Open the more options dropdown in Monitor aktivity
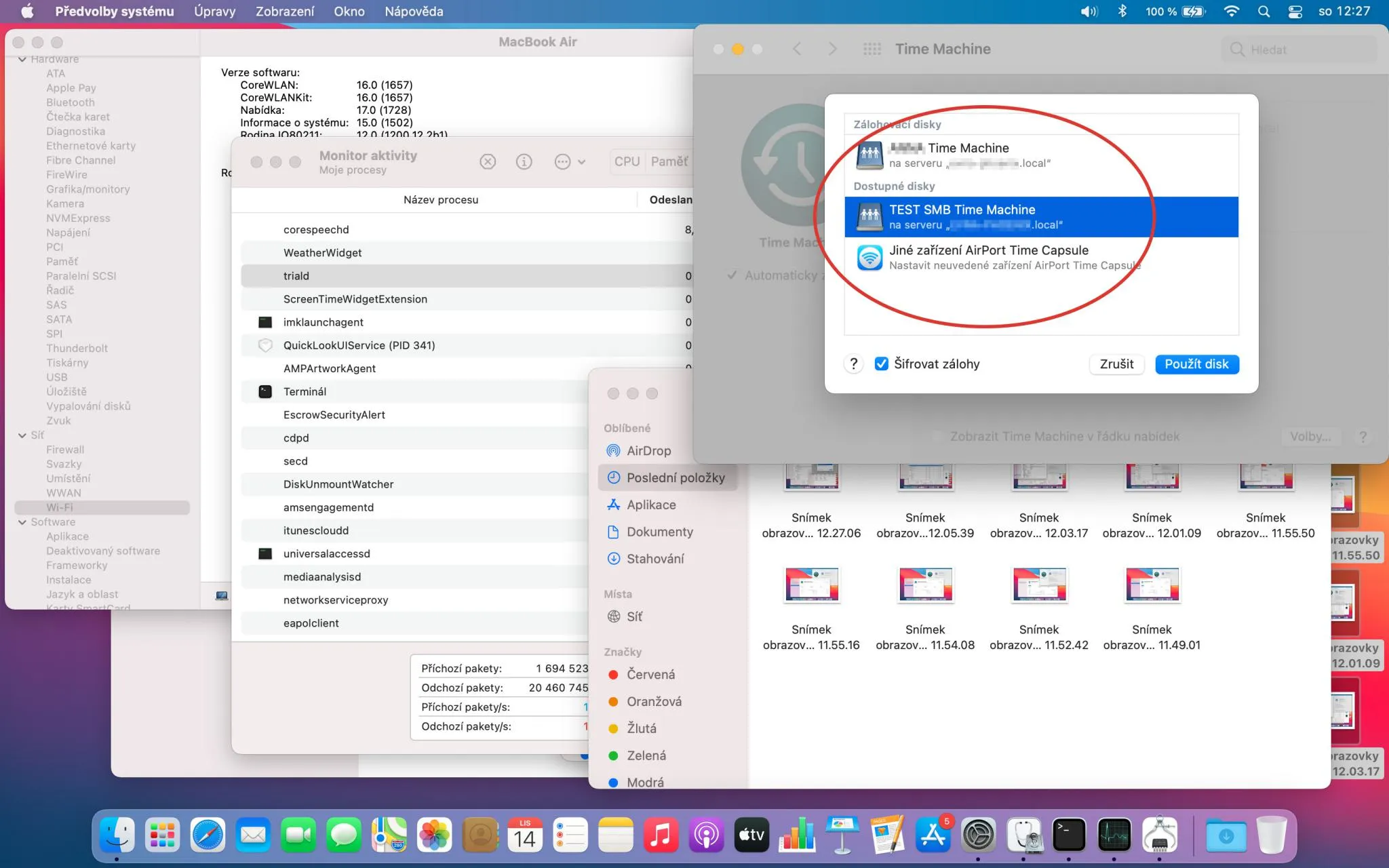The height and width of the screenshot is (868, 1389). pos(570,161)
